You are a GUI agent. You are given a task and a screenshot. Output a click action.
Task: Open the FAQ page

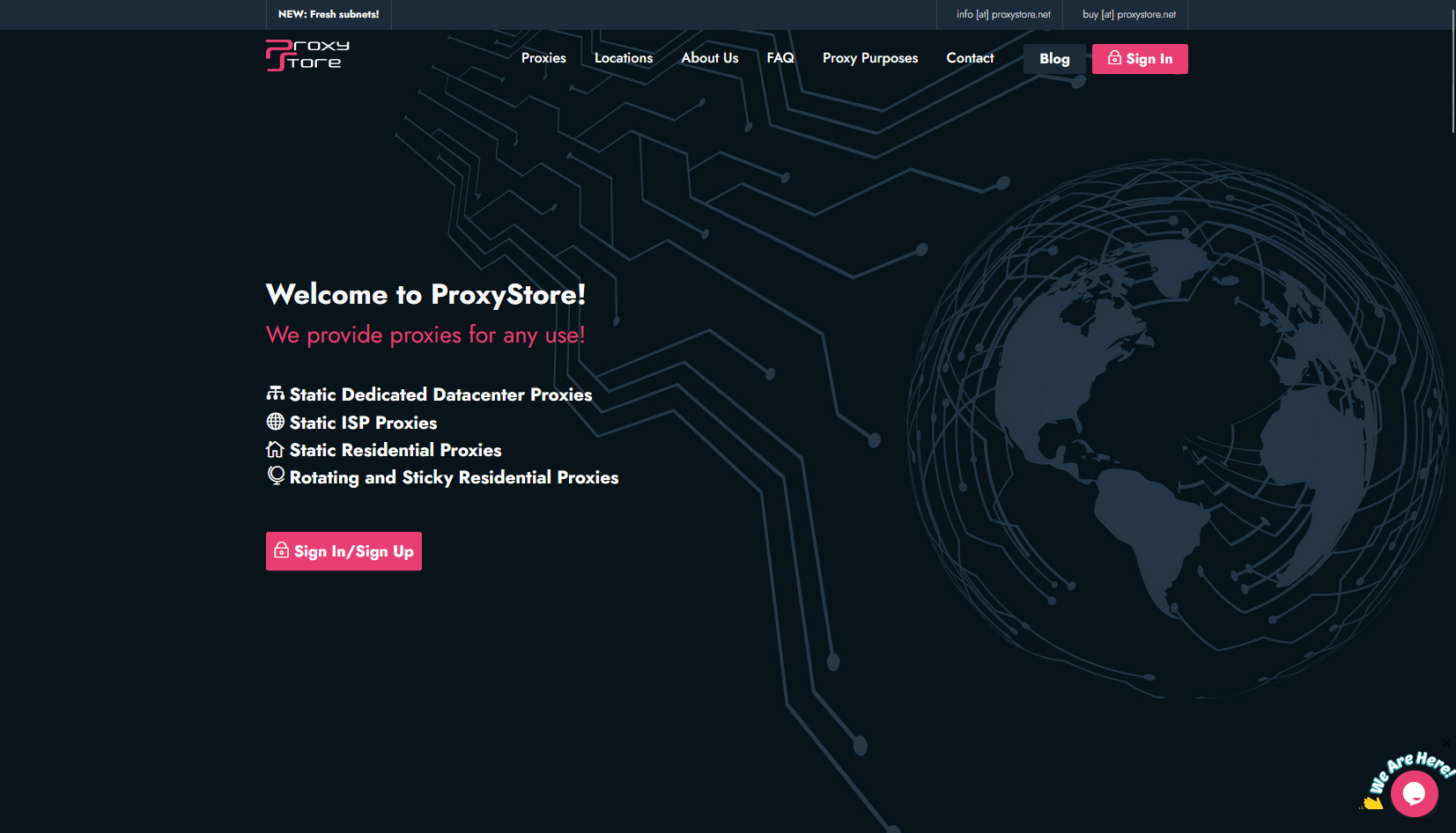pyautogui.click(x=780, y=58)
